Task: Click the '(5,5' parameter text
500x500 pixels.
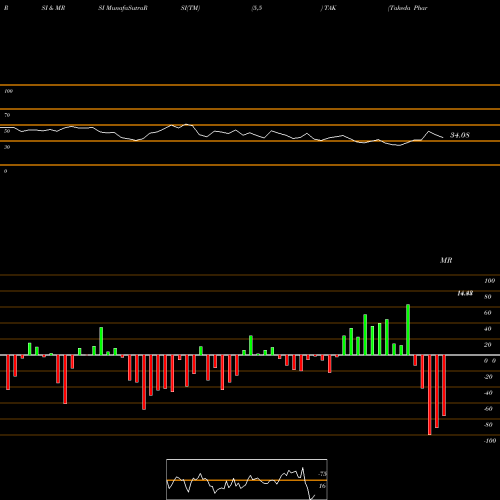Action: [x=257, y=8]
